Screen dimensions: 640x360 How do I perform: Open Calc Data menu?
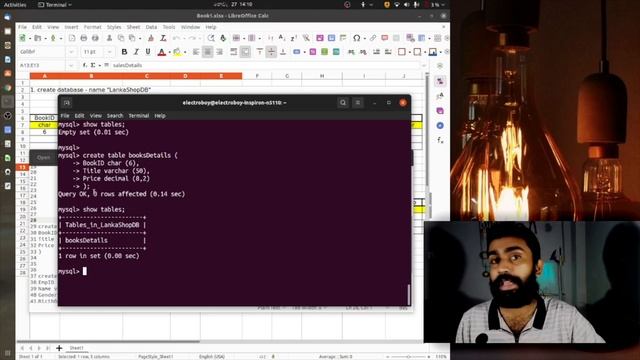(x=151, y=27)
